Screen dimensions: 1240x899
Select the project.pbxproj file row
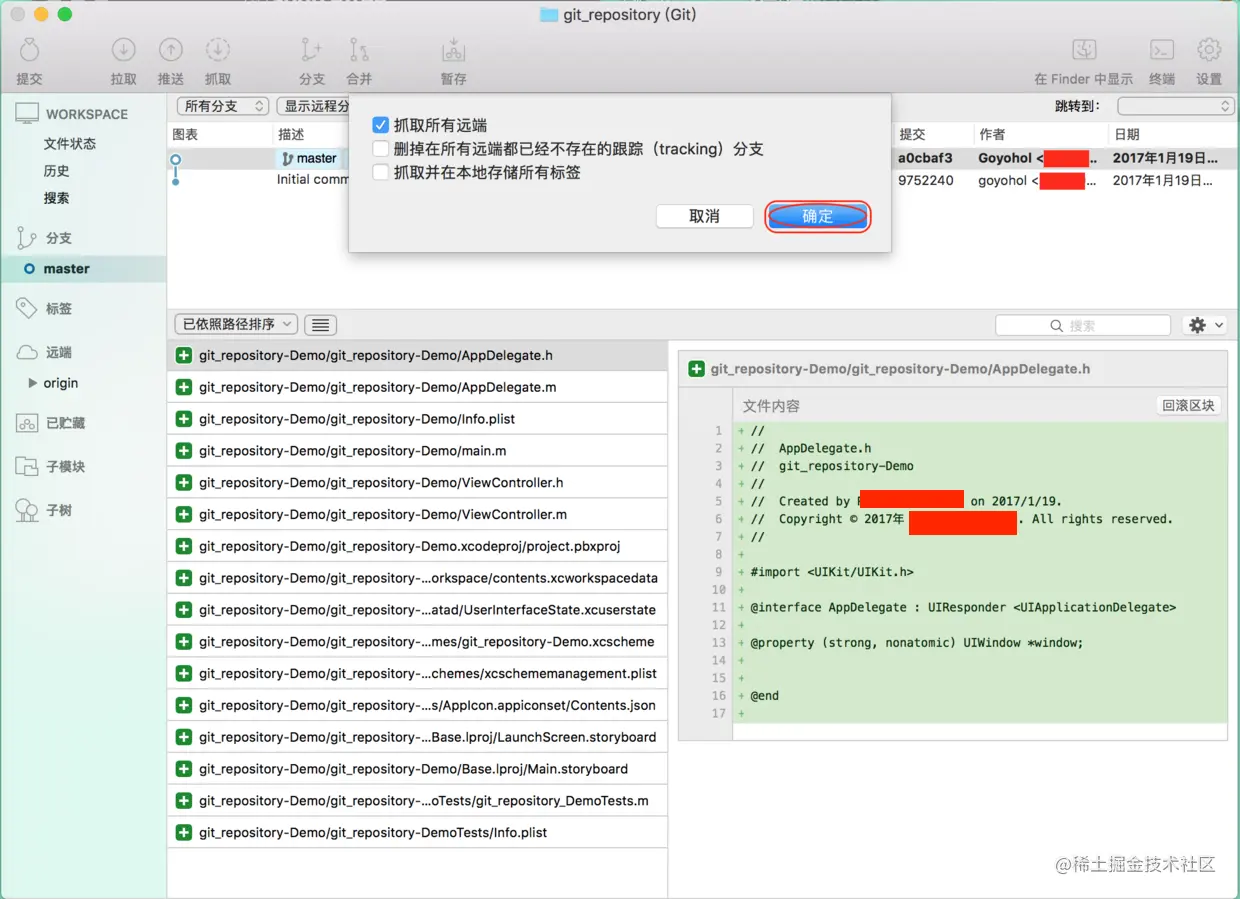pos(417,546)
